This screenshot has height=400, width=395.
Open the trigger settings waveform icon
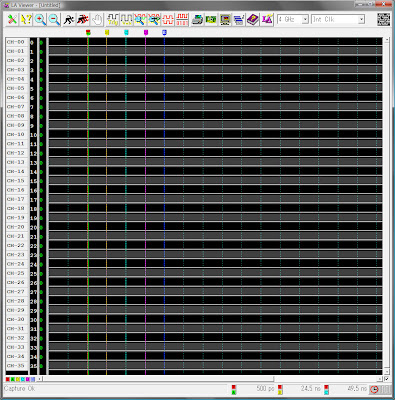112,20
